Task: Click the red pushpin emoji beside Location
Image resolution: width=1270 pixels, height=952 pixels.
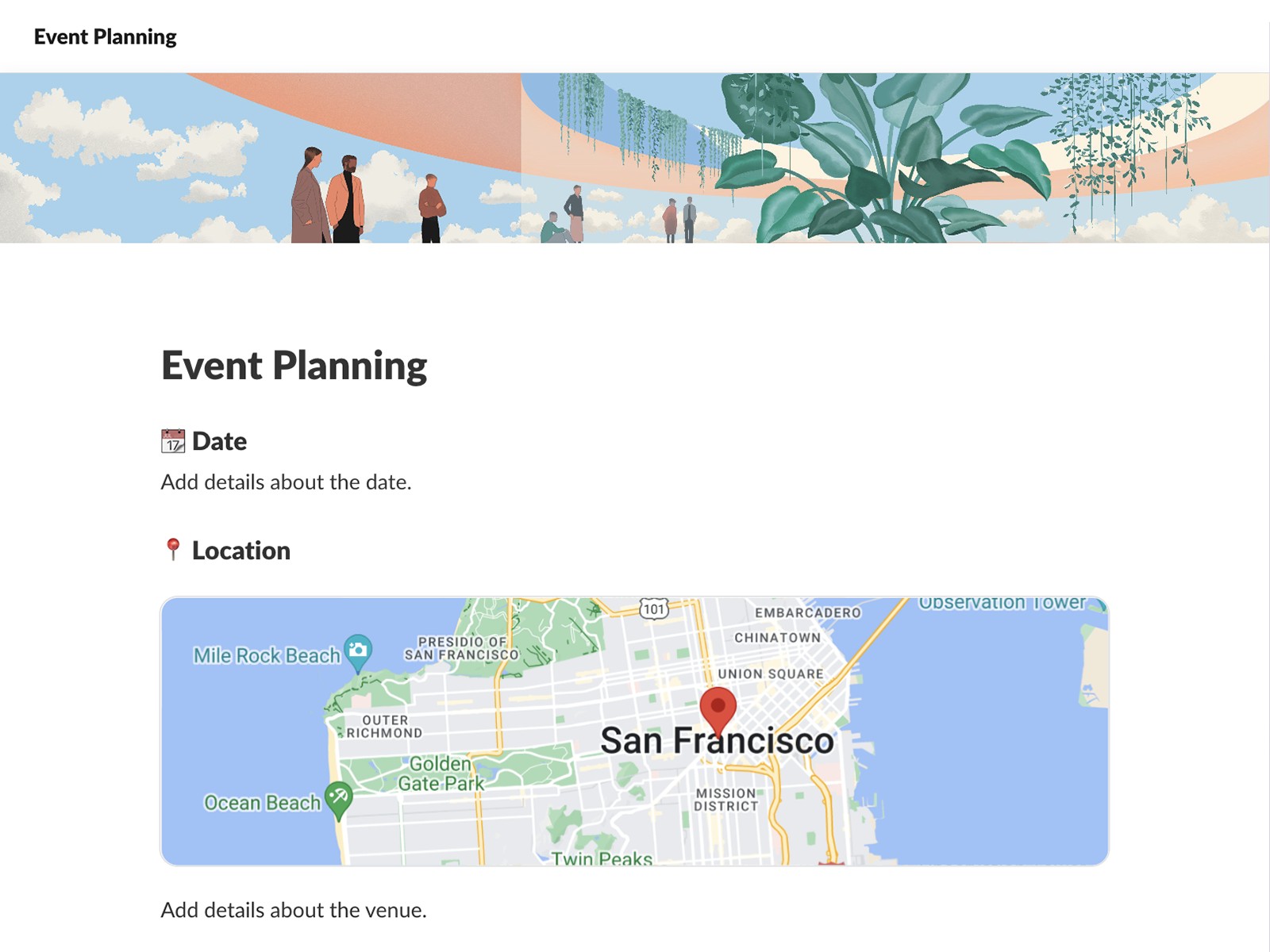Action: [x=172, y=550]
